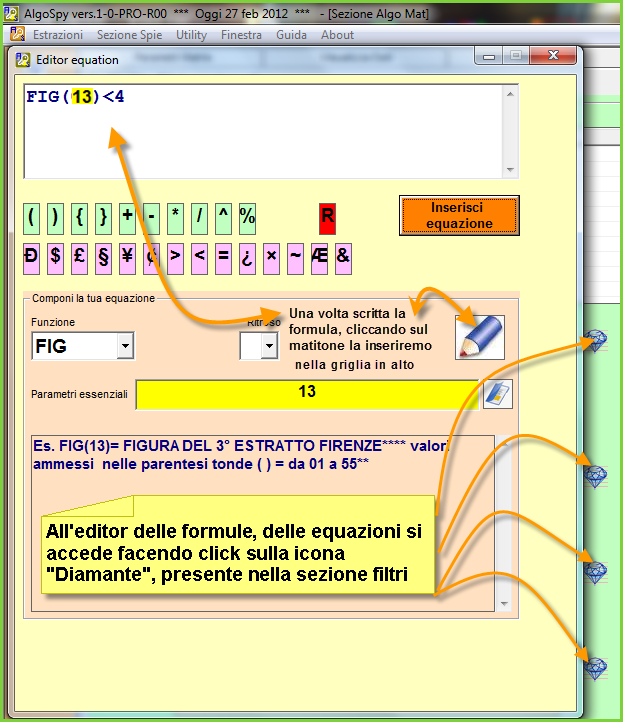Insert the plus operator symbol
Screen dimensions: 623x722
(127, 216)
